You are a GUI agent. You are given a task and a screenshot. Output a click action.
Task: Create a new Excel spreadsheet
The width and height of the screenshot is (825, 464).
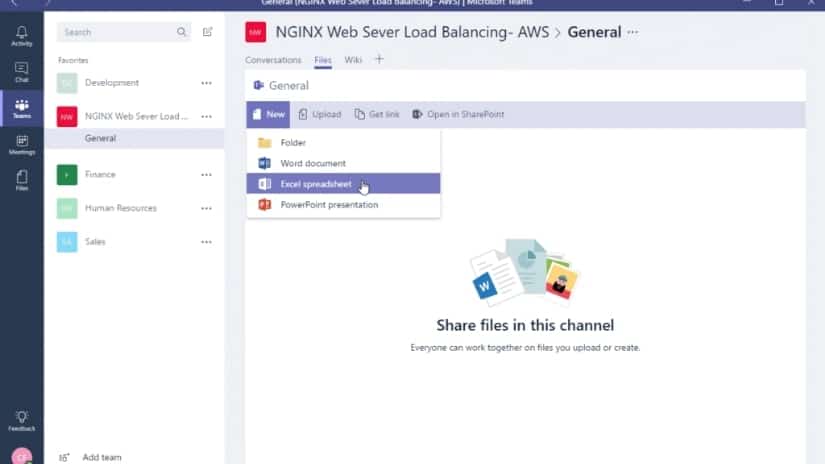click(343, 184)
